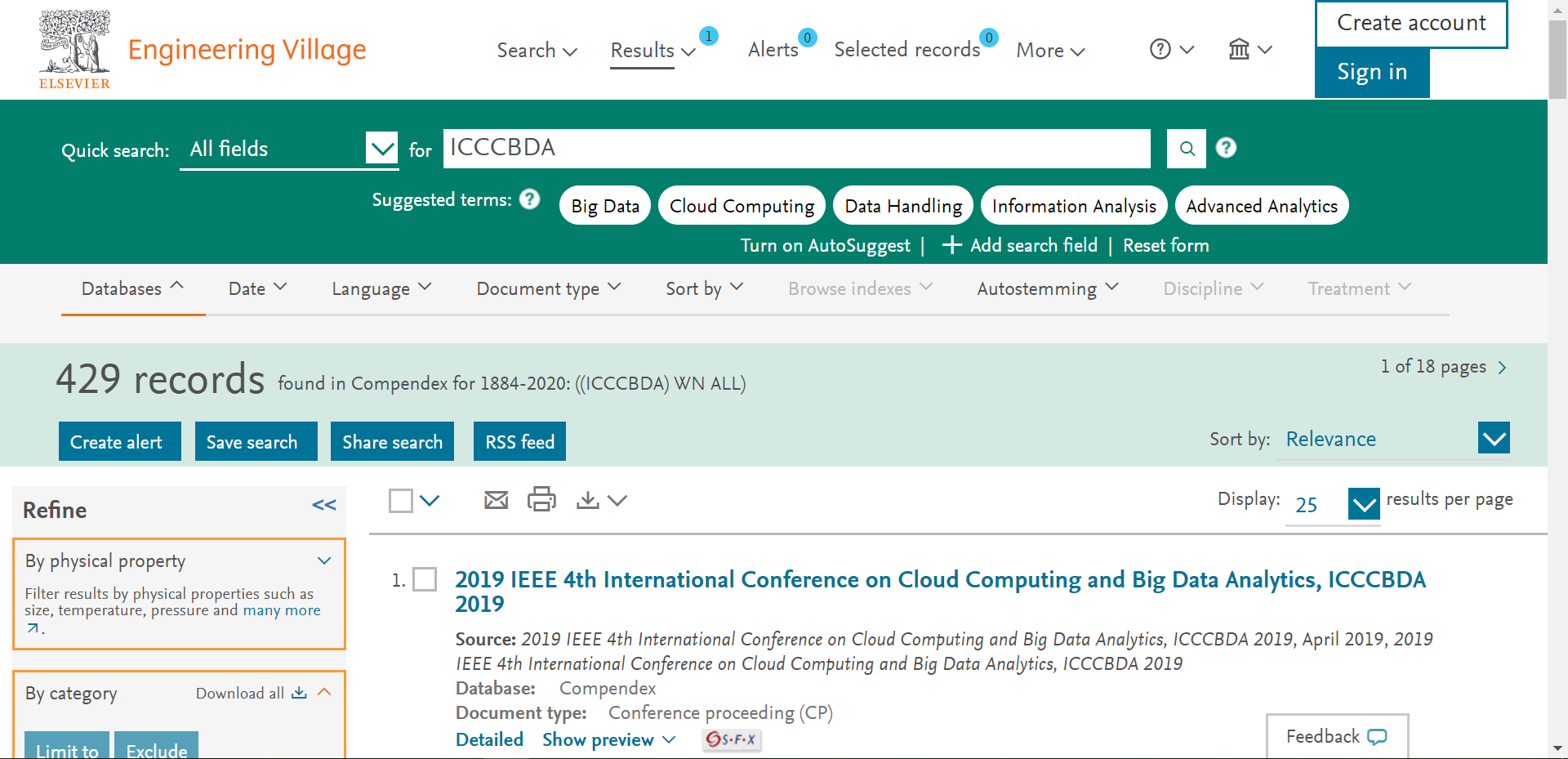Click the magnifier search submit button
1568x759 pixels.
coord(1187,149)
